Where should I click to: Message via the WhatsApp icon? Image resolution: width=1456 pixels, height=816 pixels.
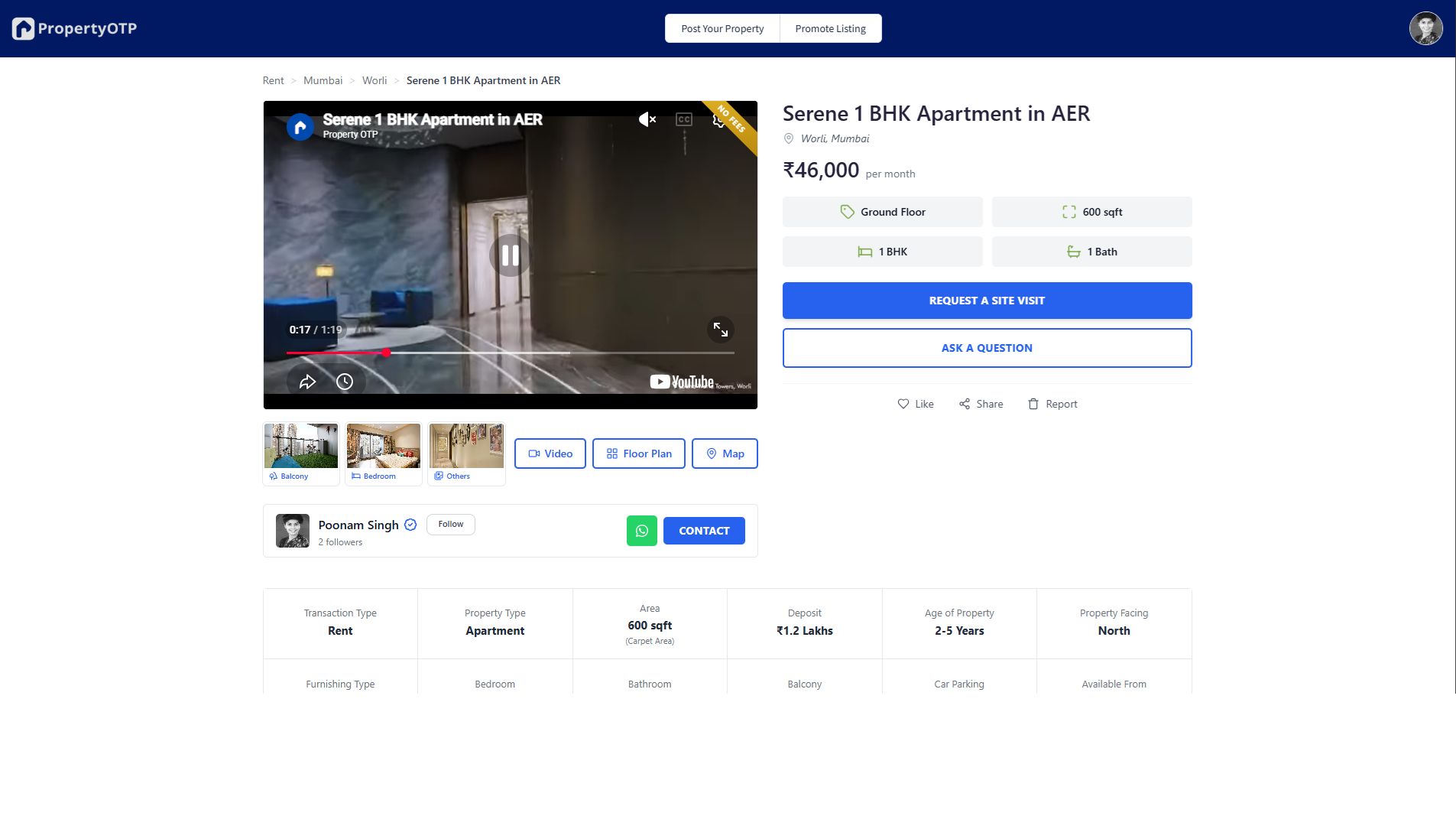pyautogui.click(x=642, y=531)
